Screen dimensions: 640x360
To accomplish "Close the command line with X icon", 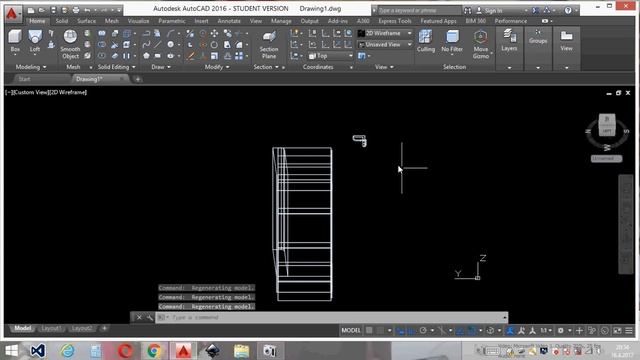I will (x=139, y=317).
